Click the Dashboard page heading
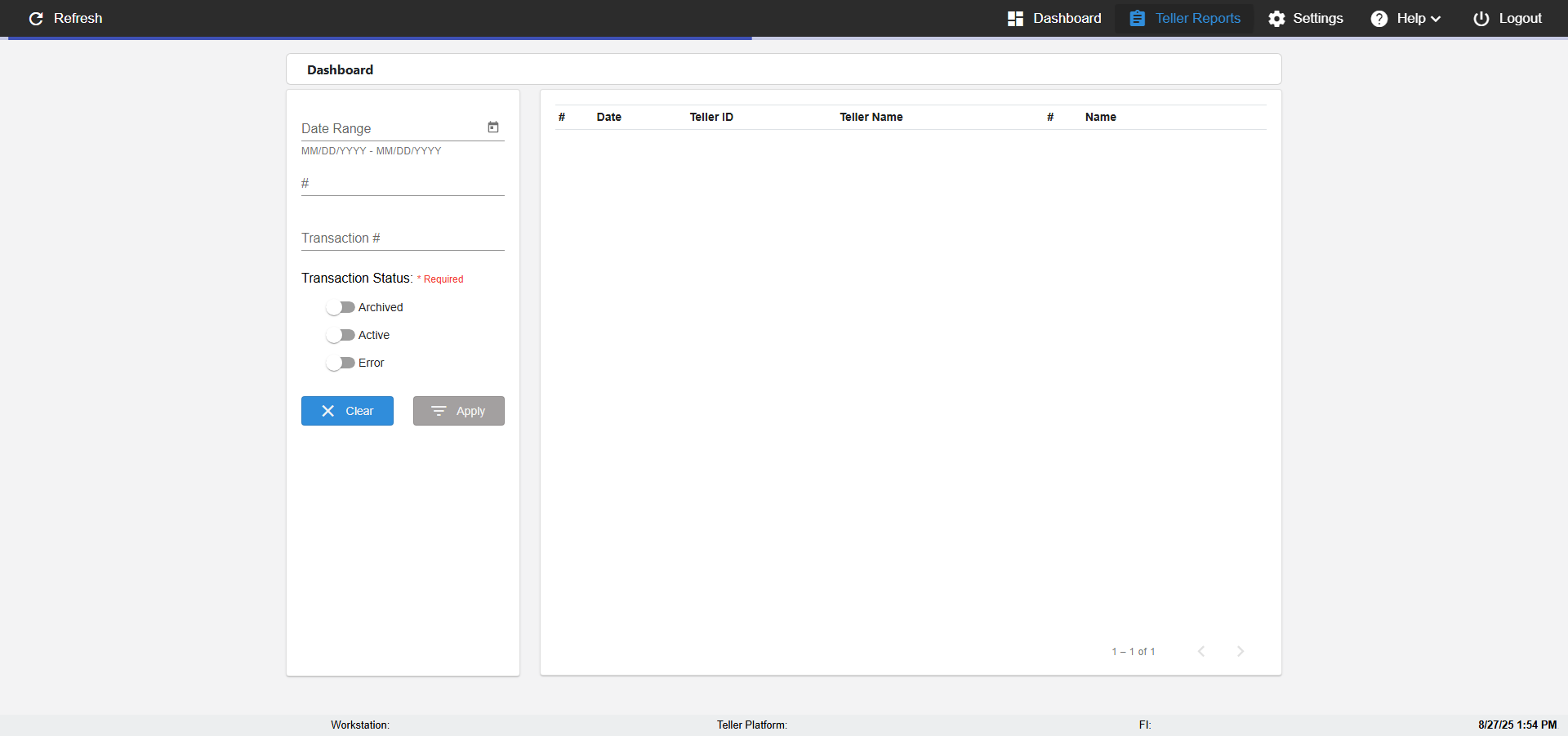 point(340,69)
